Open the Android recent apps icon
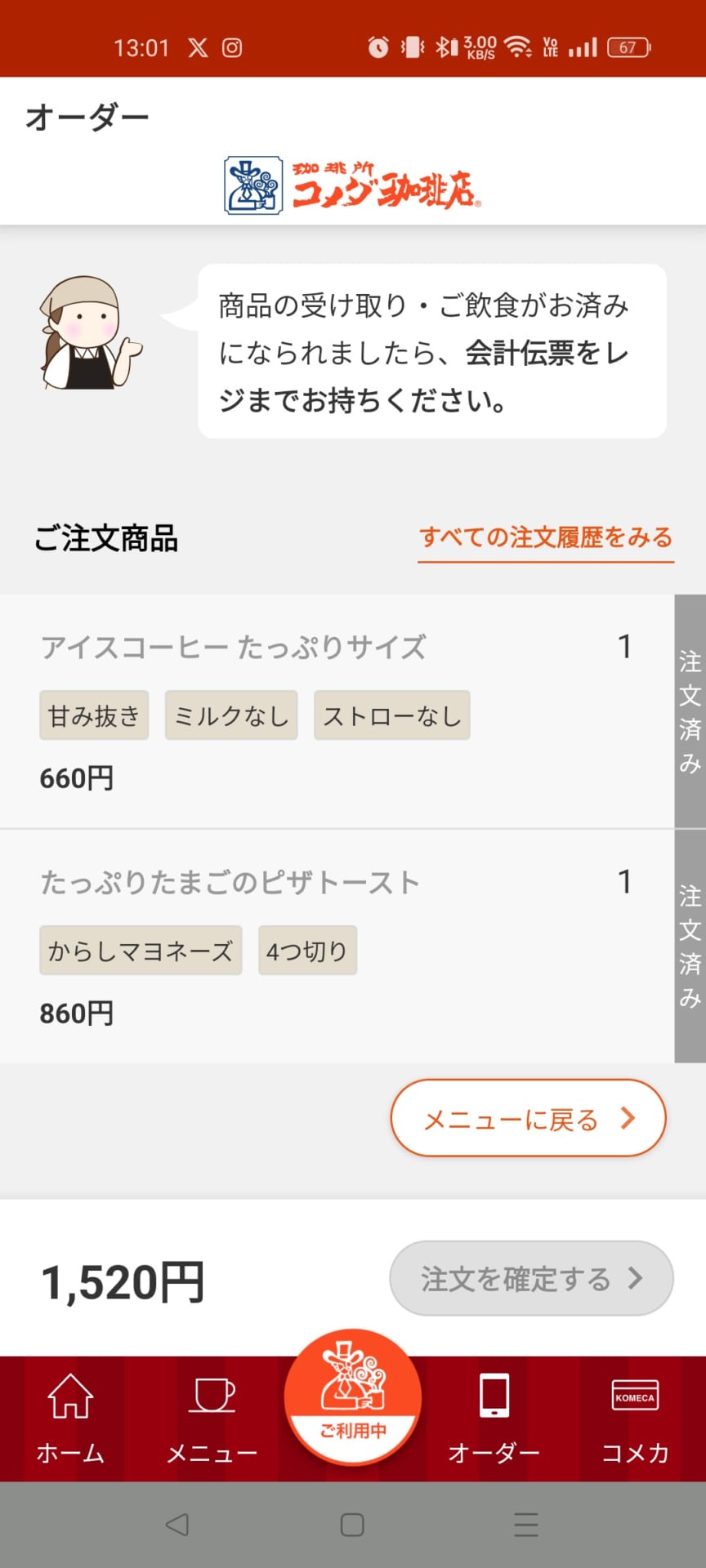The height and width of the screenshot is (1568, 706). coord(526,1524)
